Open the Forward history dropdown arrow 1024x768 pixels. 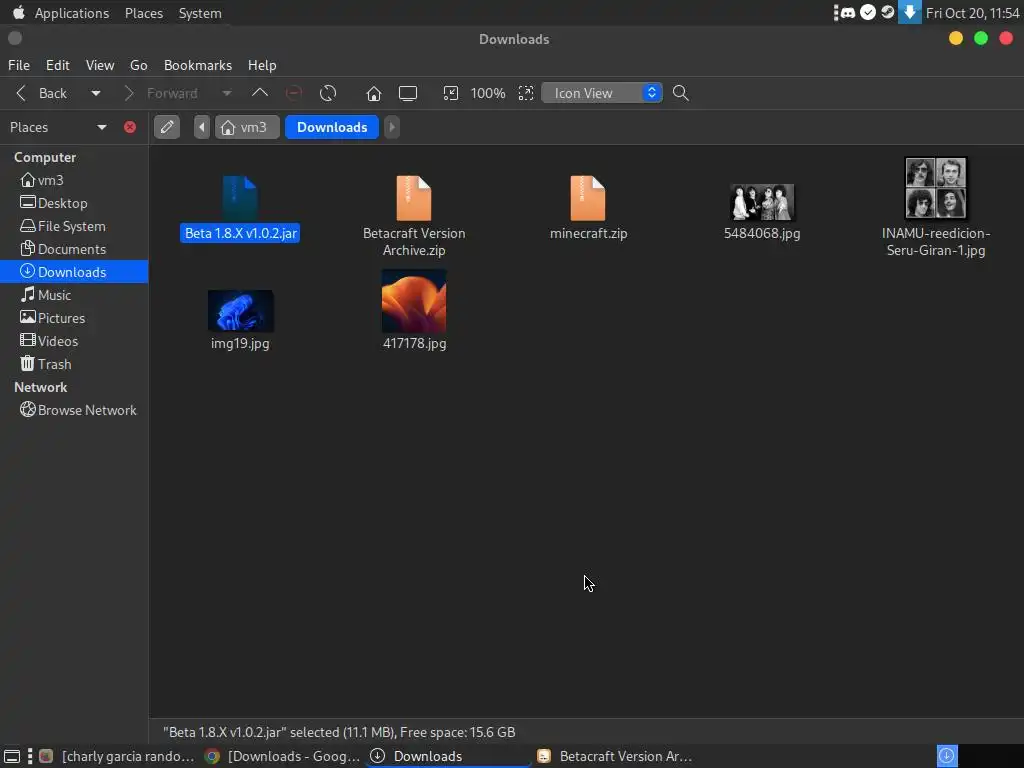(227, 93)
